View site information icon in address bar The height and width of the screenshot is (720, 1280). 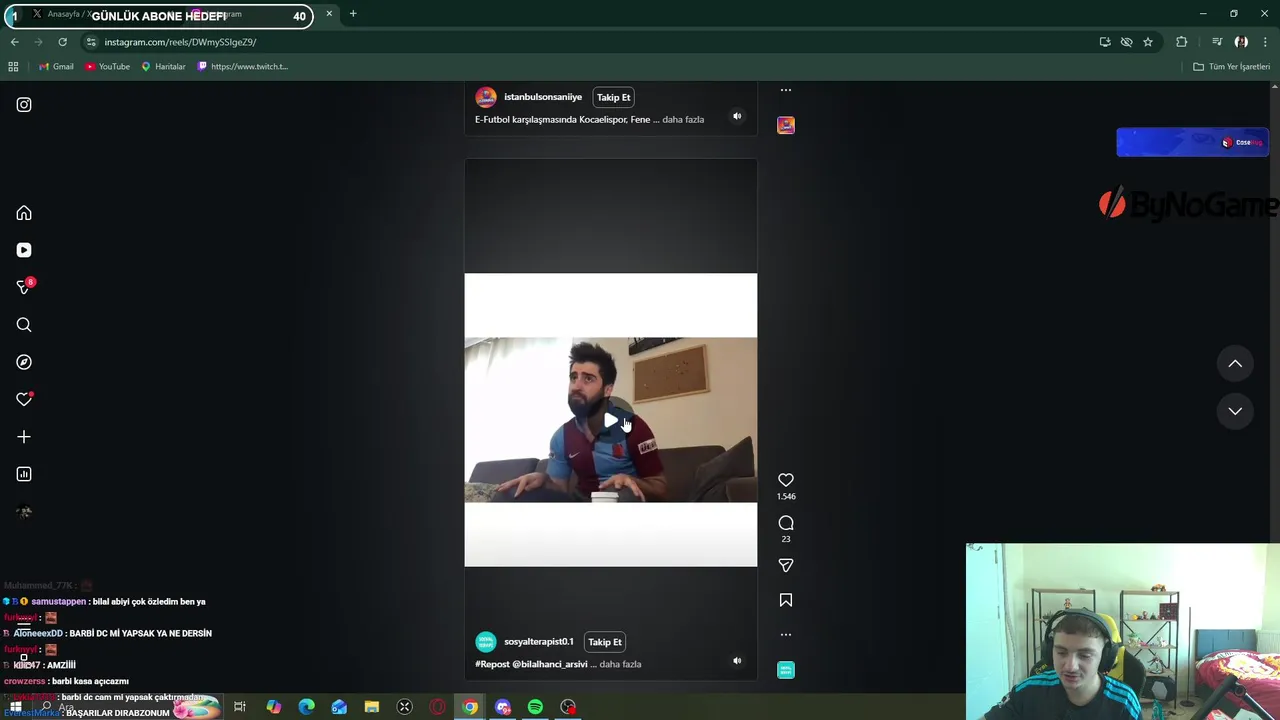pyautogui.click(x=91, y=42)
